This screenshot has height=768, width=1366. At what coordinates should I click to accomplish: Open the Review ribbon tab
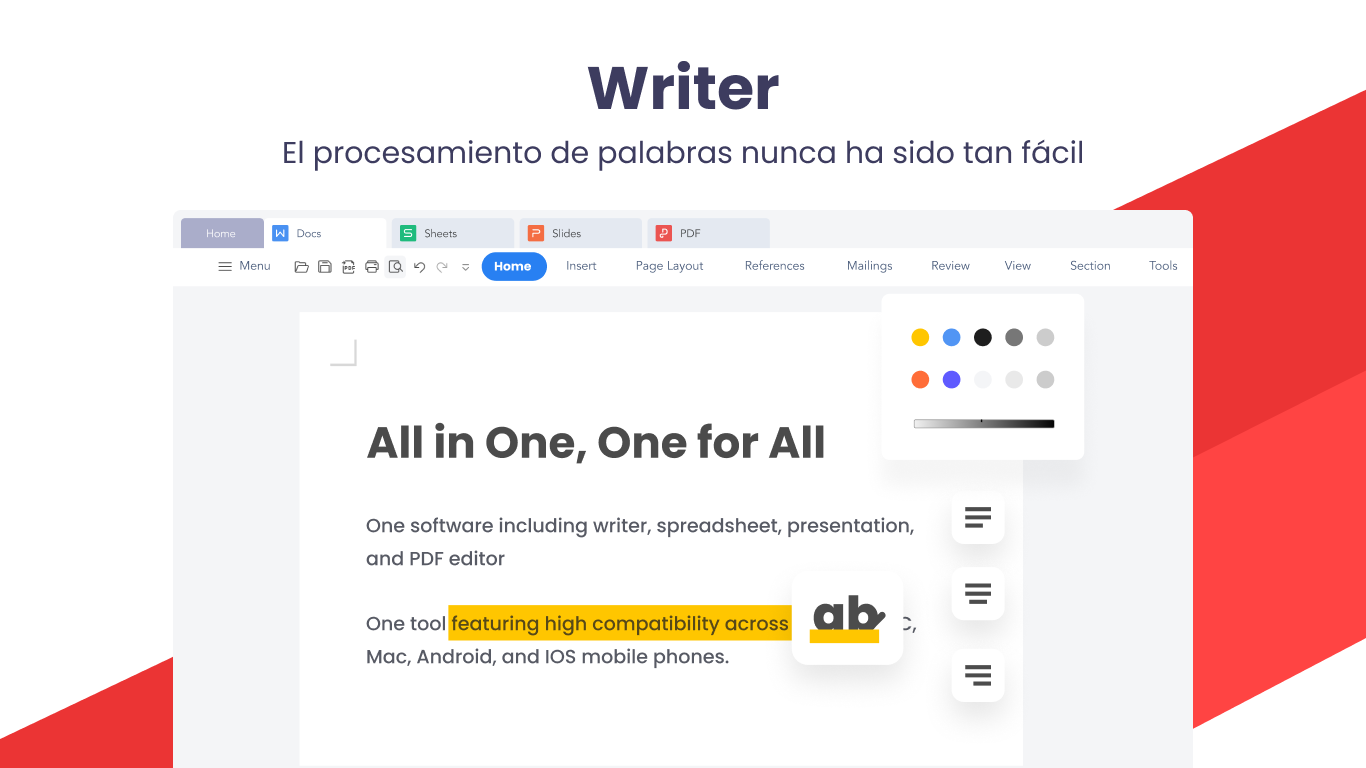point(950,266)
